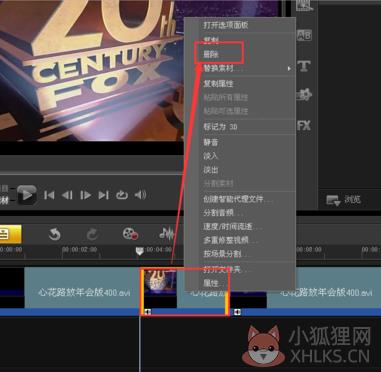This screenshot has width=381, height=372.
Task: Click the timeline ruler at 00:00:02:00
Action: tap(80, 249)
